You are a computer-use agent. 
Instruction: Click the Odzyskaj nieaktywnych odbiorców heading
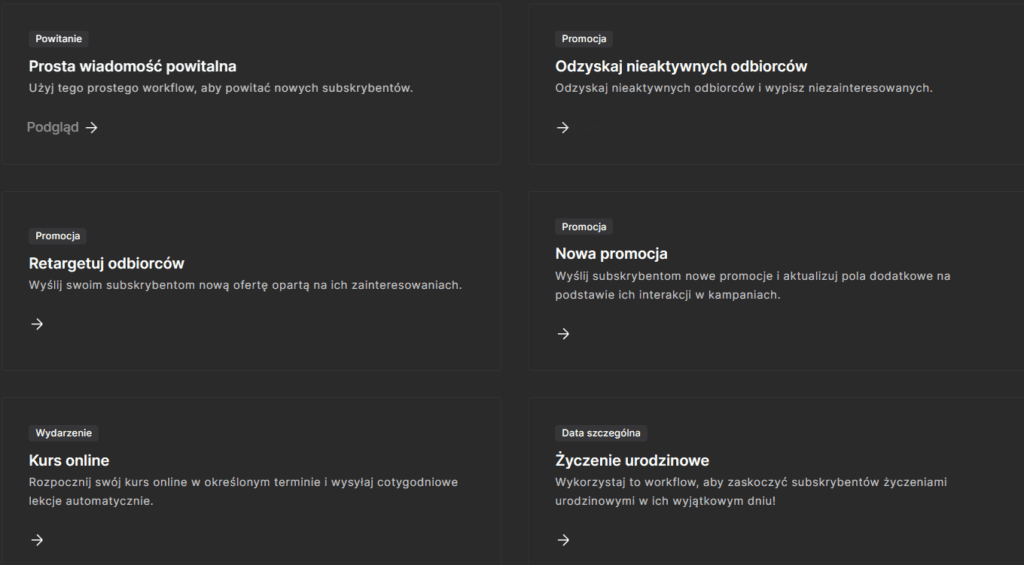point(681,66)
